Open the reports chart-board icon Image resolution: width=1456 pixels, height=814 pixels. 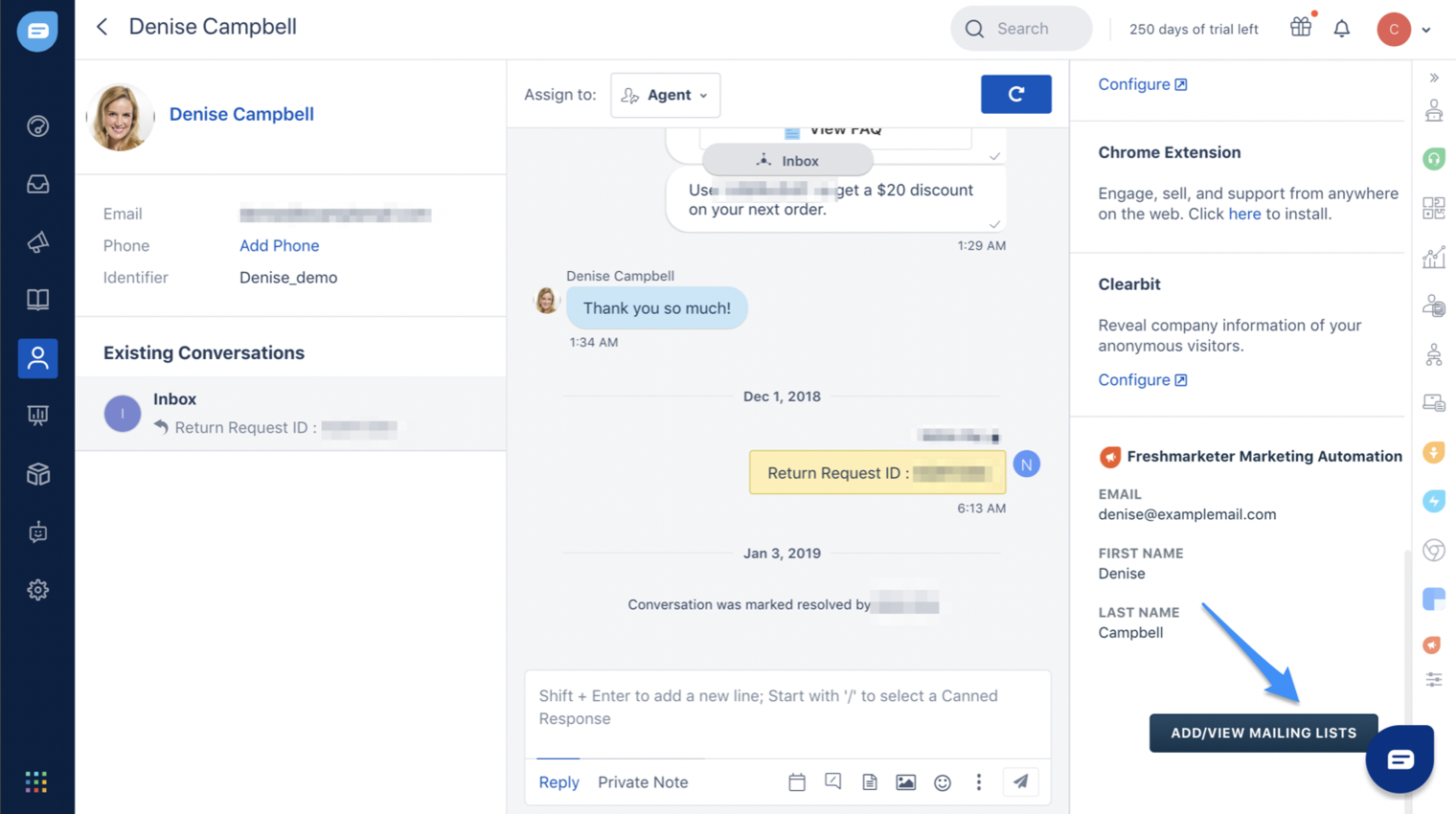(37, 416)
